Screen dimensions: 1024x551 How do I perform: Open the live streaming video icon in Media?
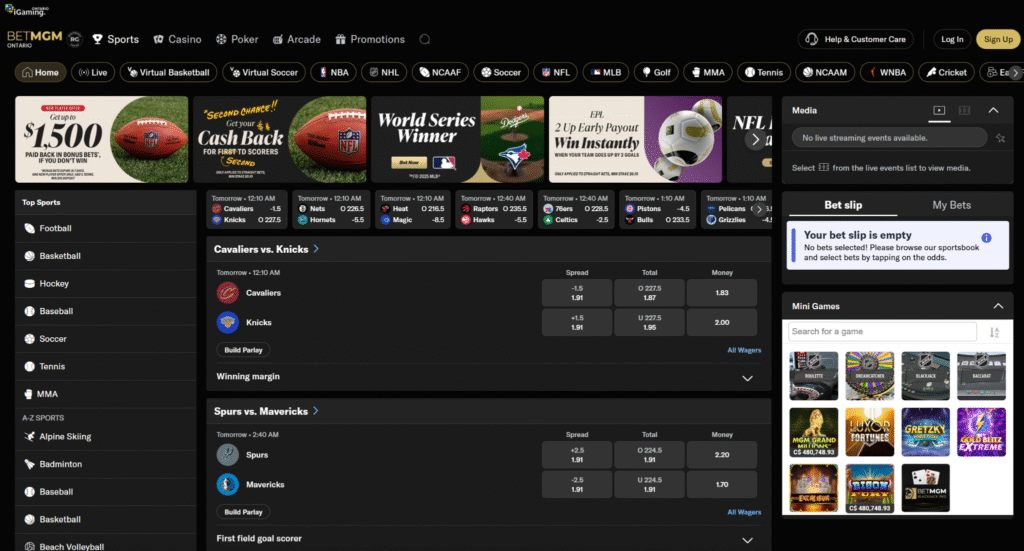click(939, 111)
